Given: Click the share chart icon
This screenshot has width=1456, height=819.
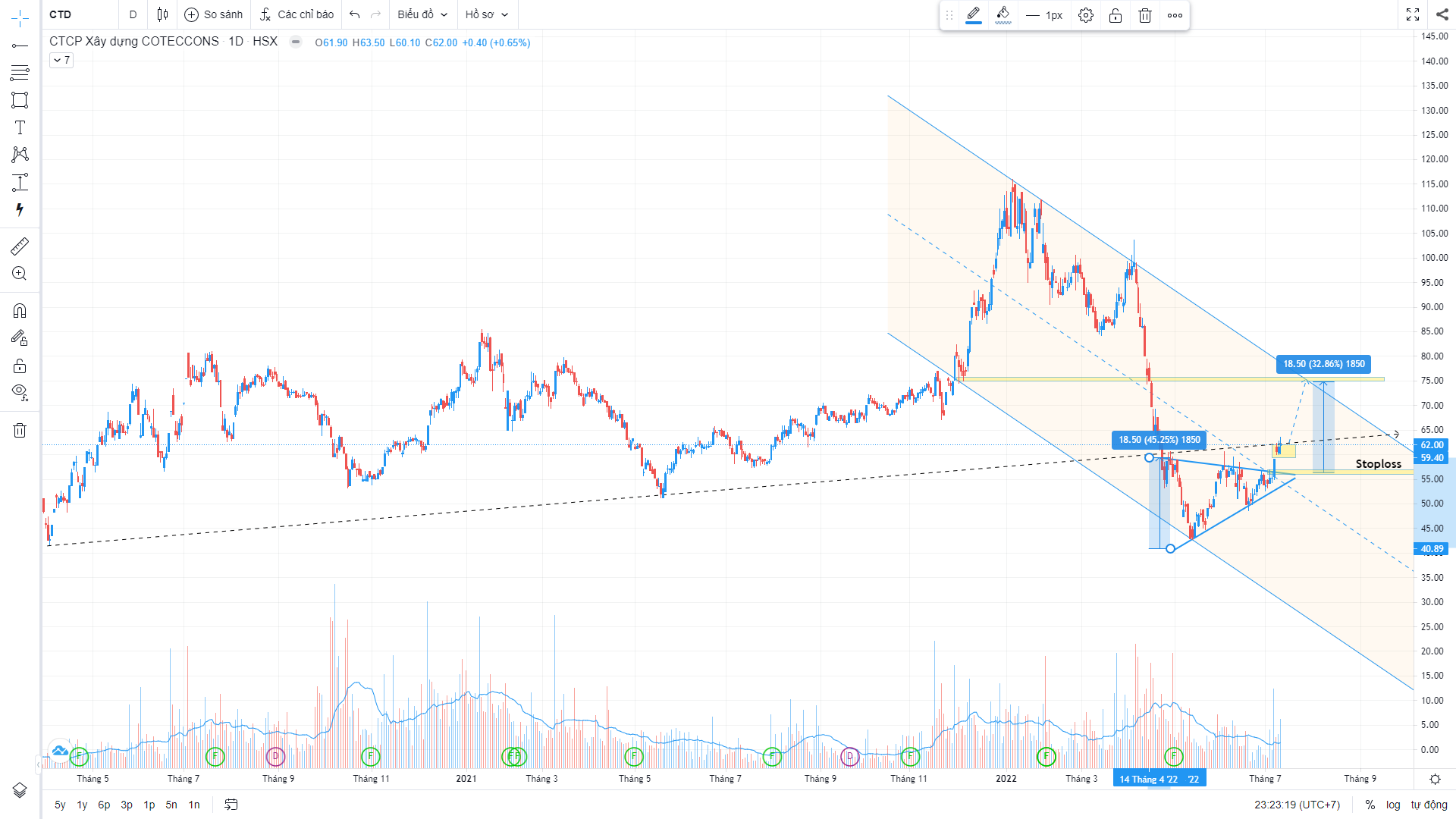Looking at the screenshot, I should [x=1442, y=14].
